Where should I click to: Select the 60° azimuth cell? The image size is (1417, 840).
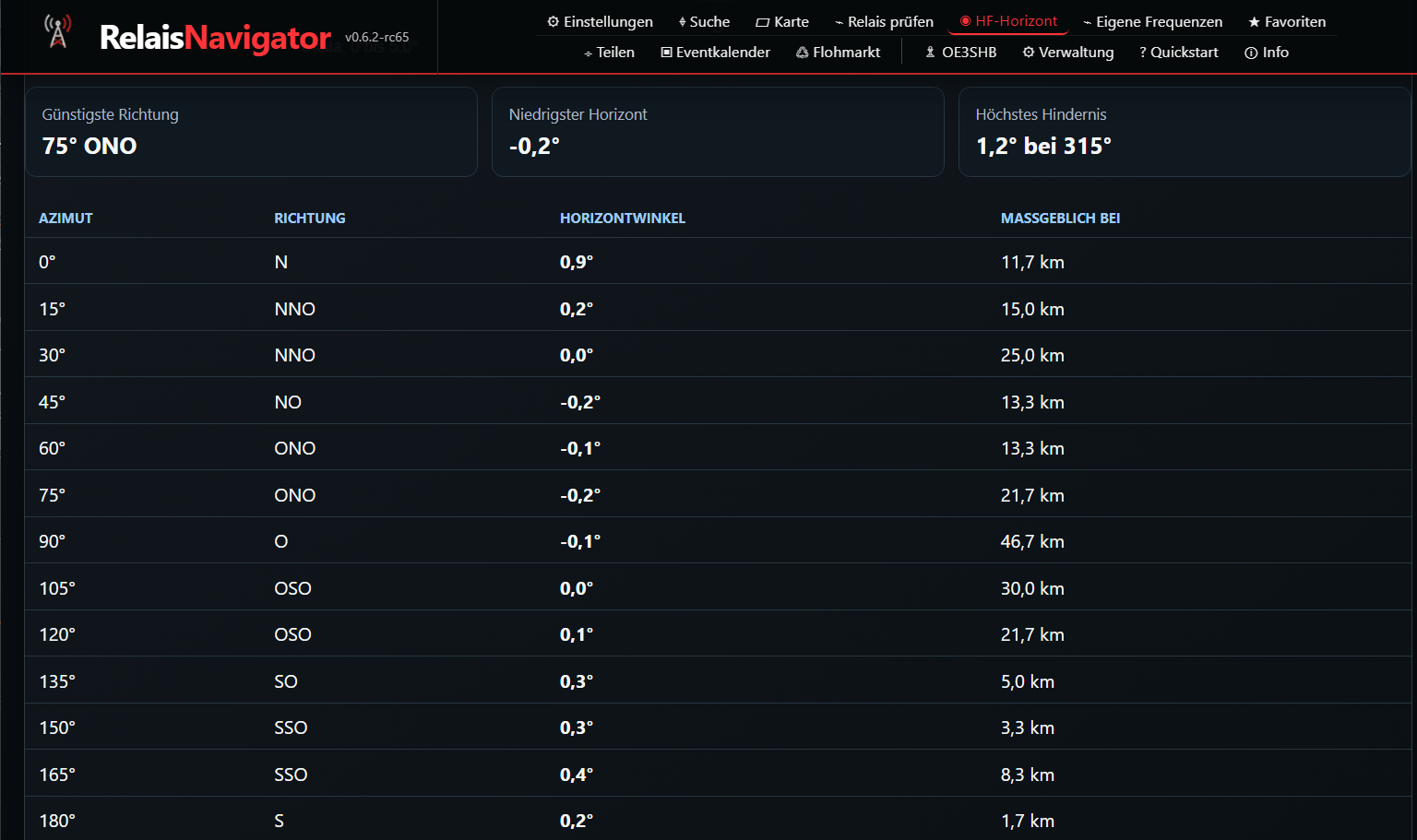52,448
